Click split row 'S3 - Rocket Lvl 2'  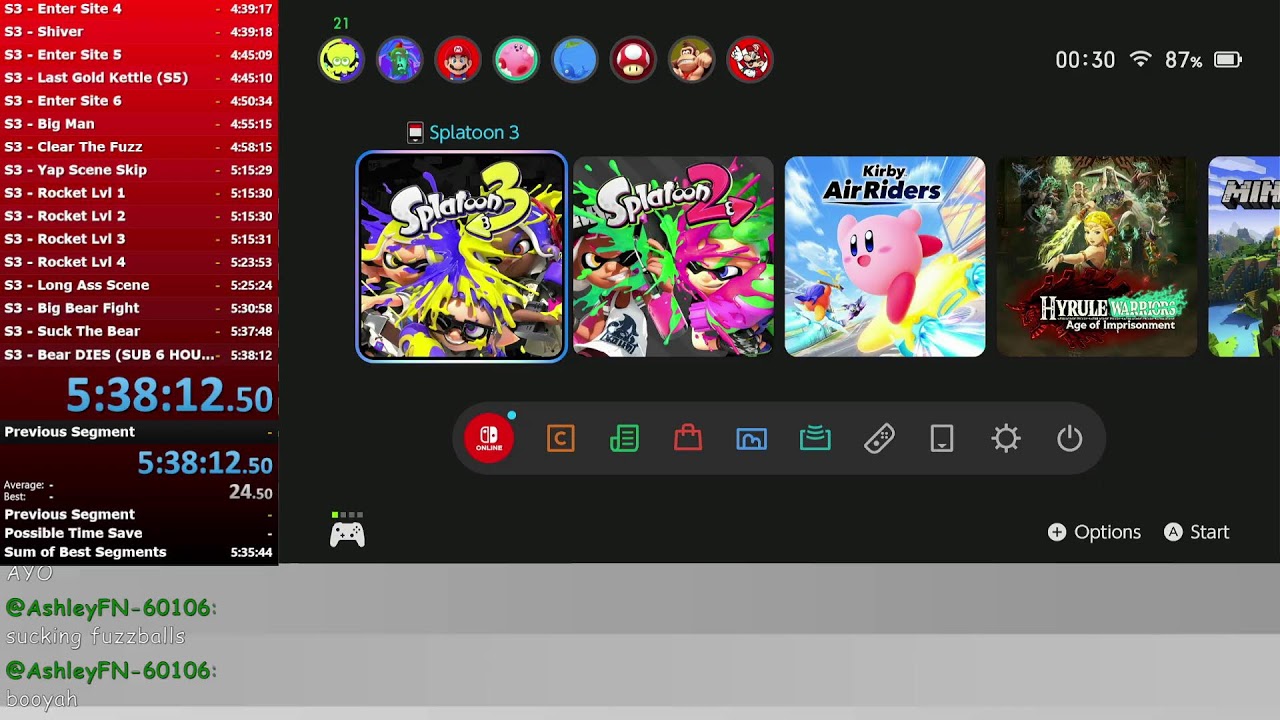(x=139, y=216)
